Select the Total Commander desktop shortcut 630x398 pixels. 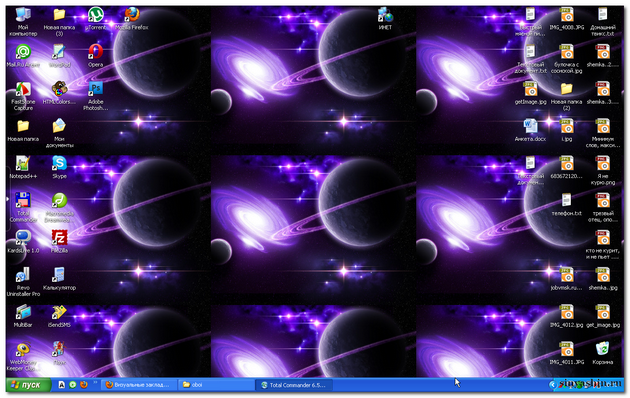(x=23, y=207)
